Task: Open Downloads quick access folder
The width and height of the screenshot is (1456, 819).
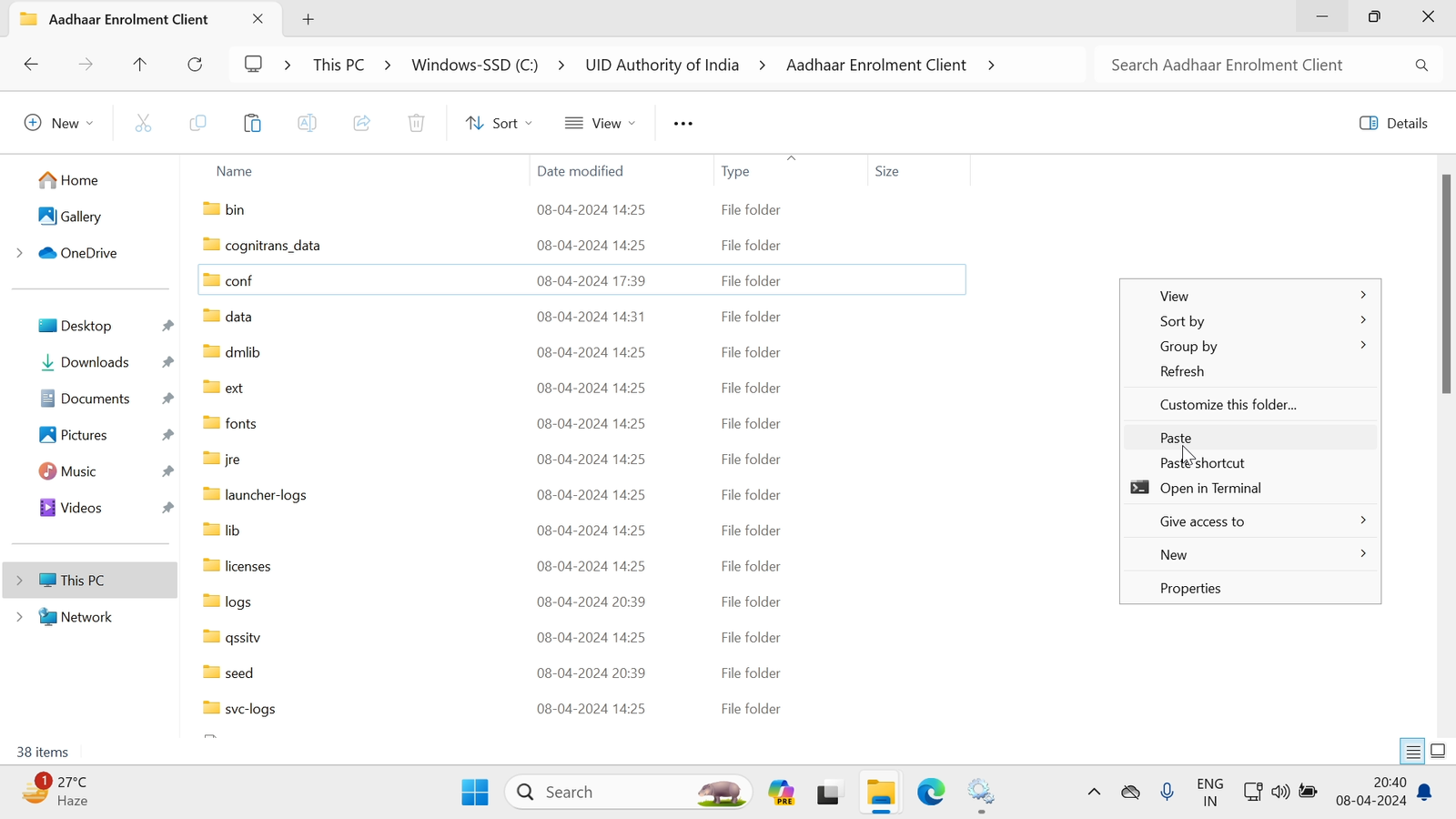Action: tap(85, 362)
